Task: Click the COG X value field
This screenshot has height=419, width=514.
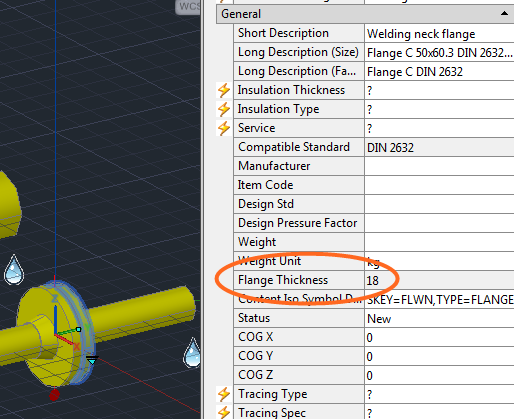Action: [440, 337]
